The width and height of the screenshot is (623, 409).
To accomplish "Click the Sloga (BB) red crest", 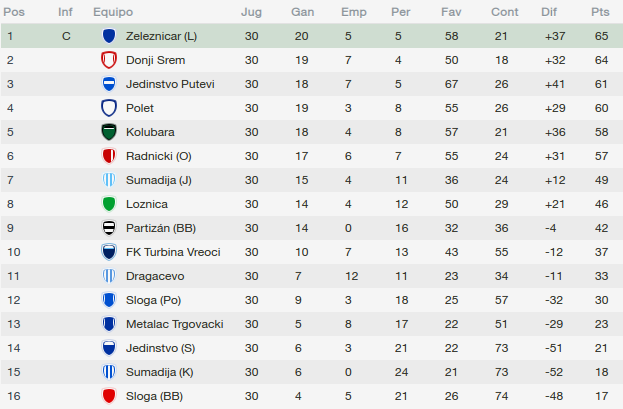I will coord(109,396).
